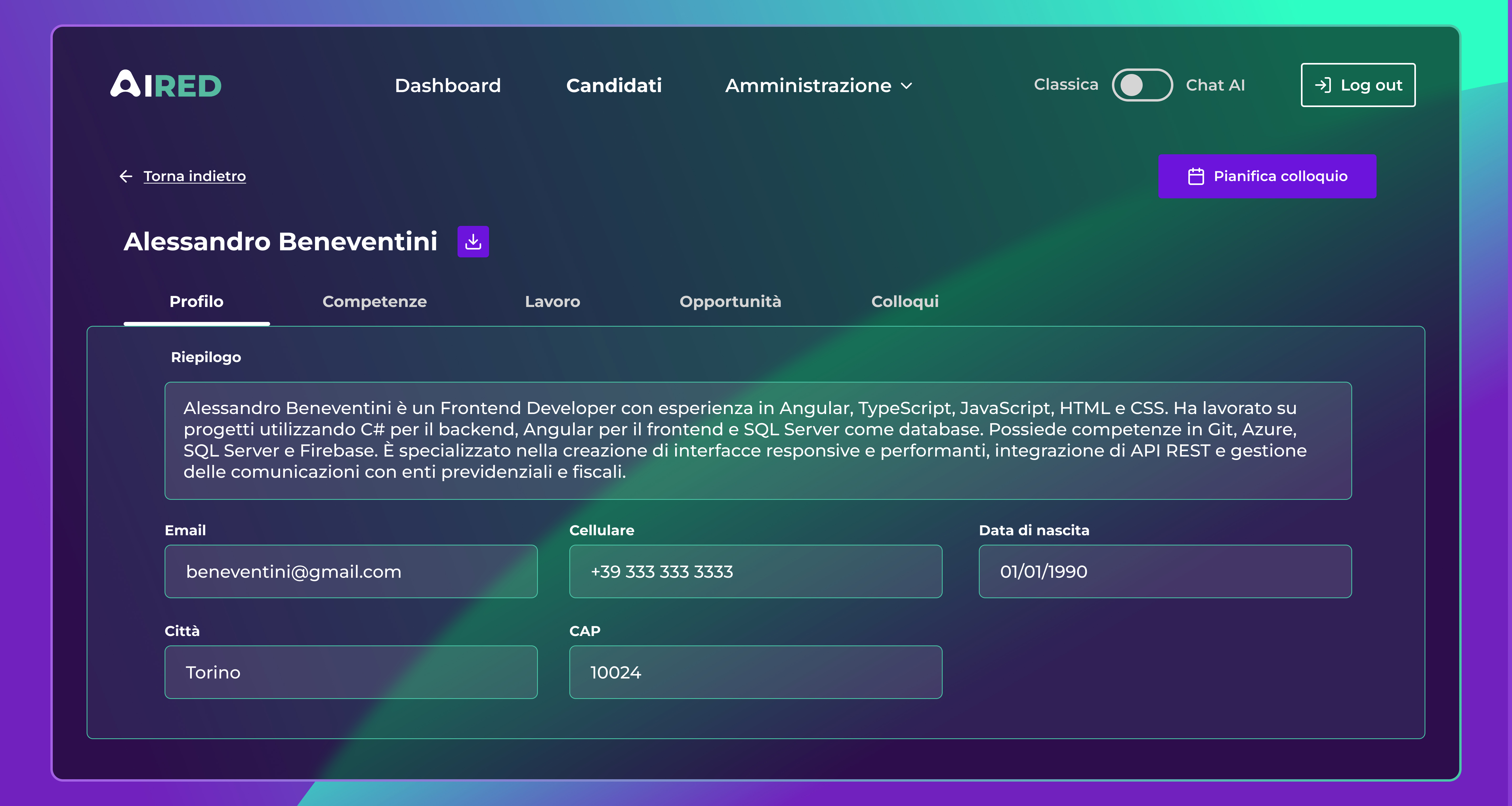Click the candidate name Alessandro Beneventini heading
Viewport: 1512px width, 806px height.
point(281,242)
